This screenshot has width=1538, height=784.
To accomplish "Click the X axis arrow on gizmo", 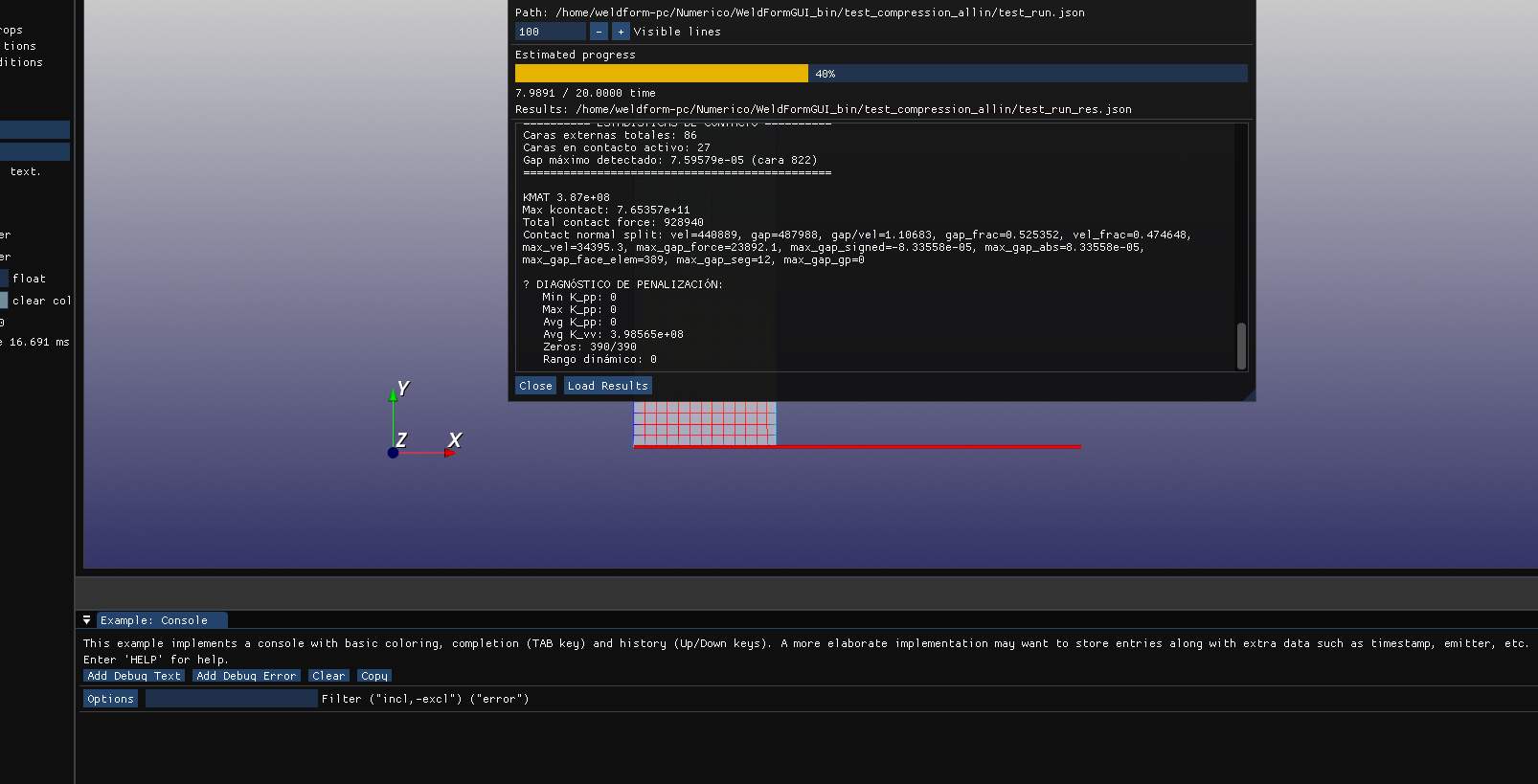I will tap(451, 452).
